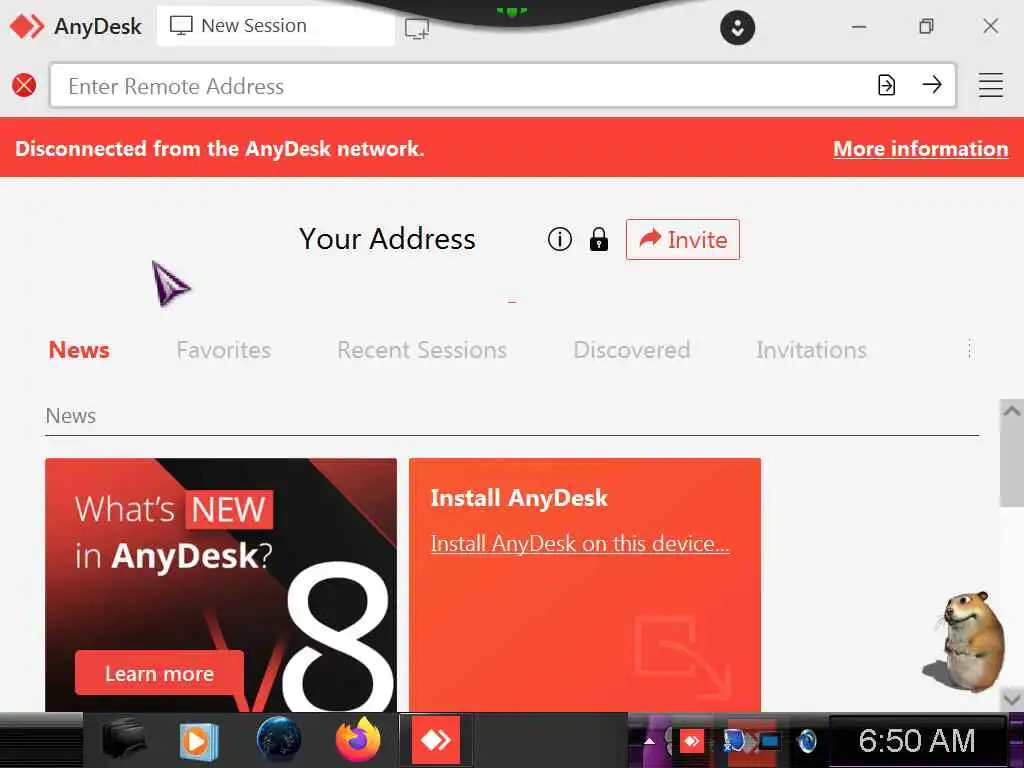Screen dimensions: 1024x768
Task: Open the Recent Sessions tab
Action: pyautogui.click(x=422, y=350)
